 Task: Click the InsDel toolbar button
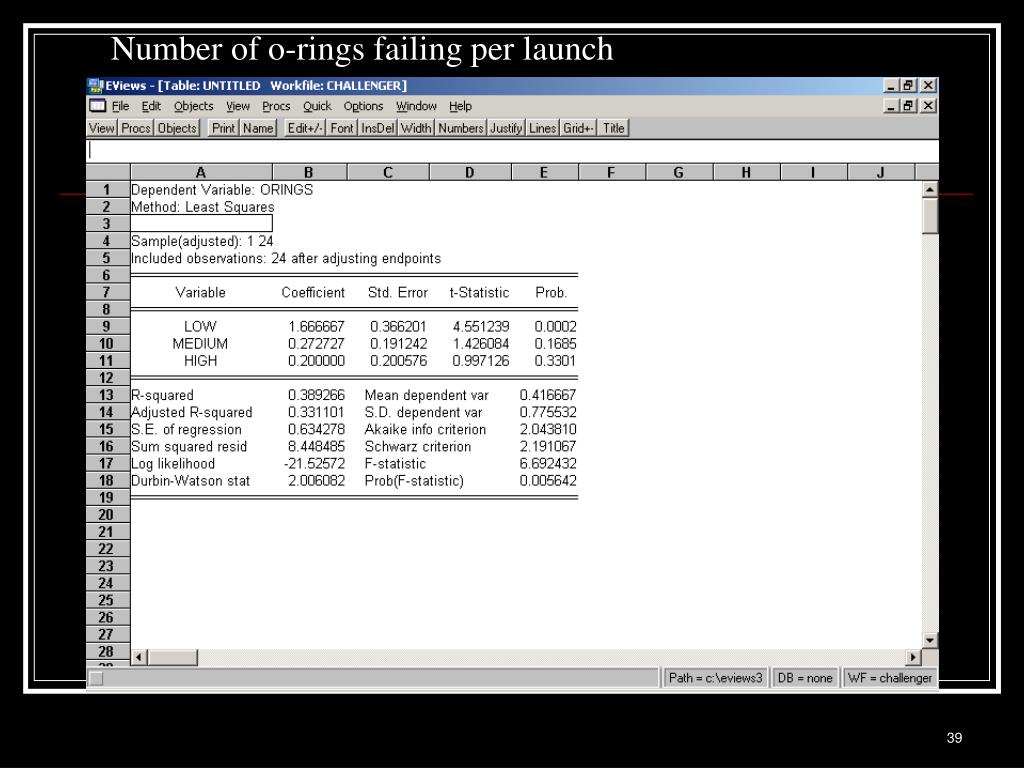377,128
